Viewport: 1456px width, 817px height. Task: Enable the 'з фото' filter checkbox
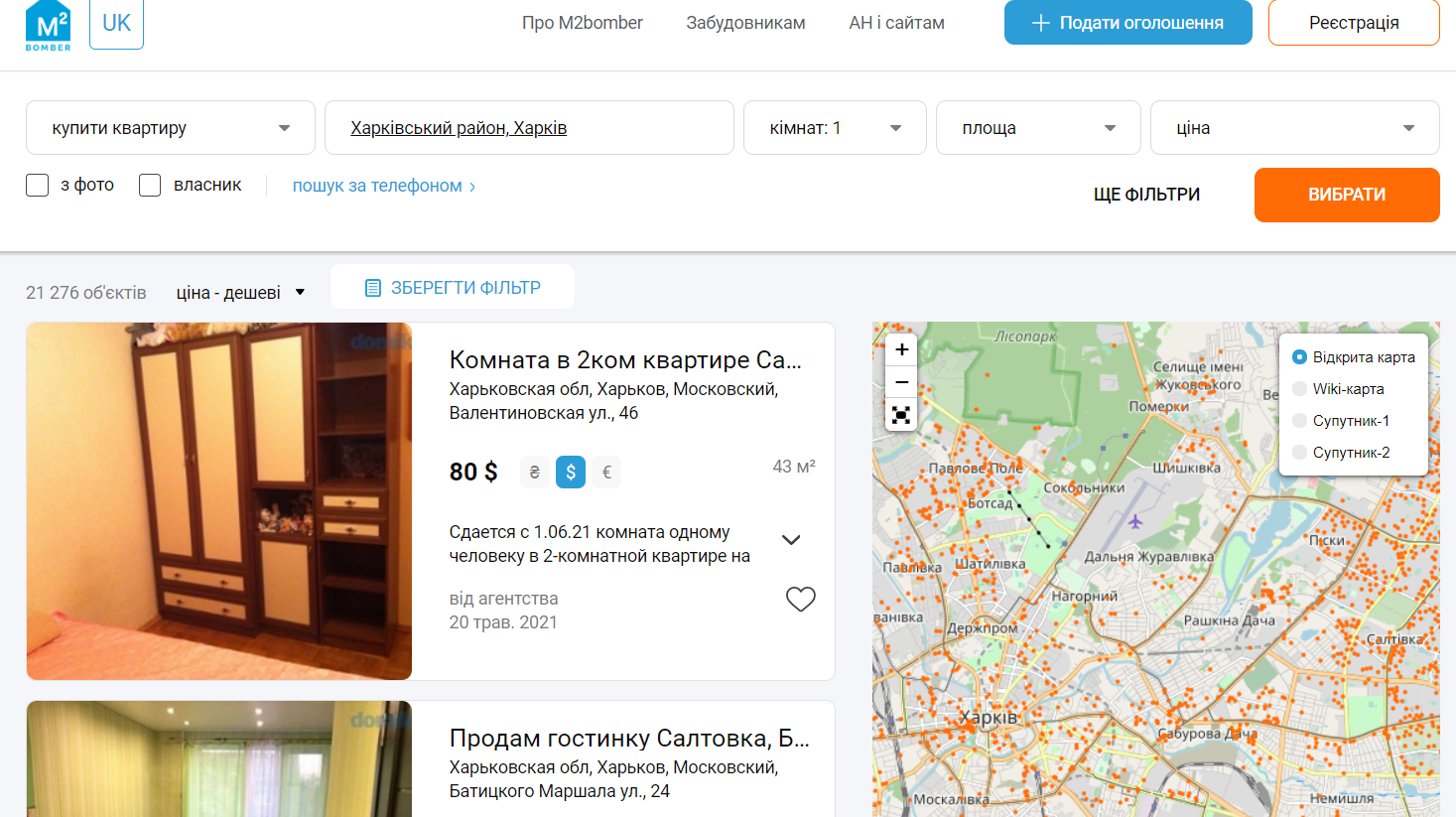pyautogui.click(x=37, y=185)
